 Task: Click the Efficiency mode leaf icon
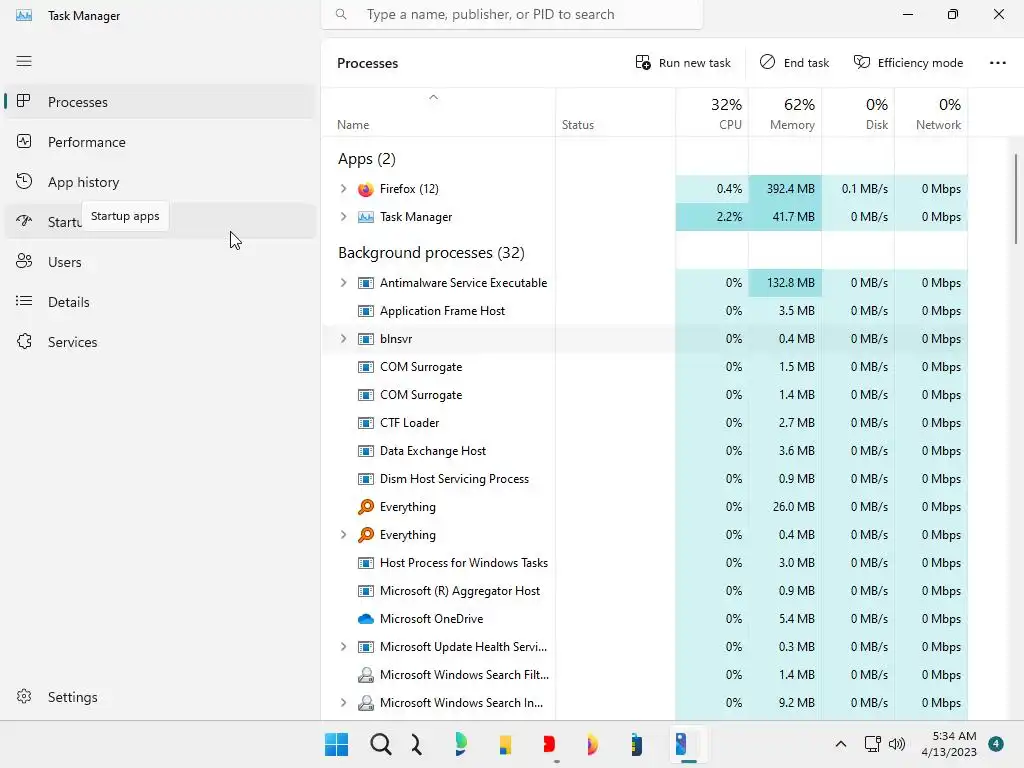(x=862, y=62)
